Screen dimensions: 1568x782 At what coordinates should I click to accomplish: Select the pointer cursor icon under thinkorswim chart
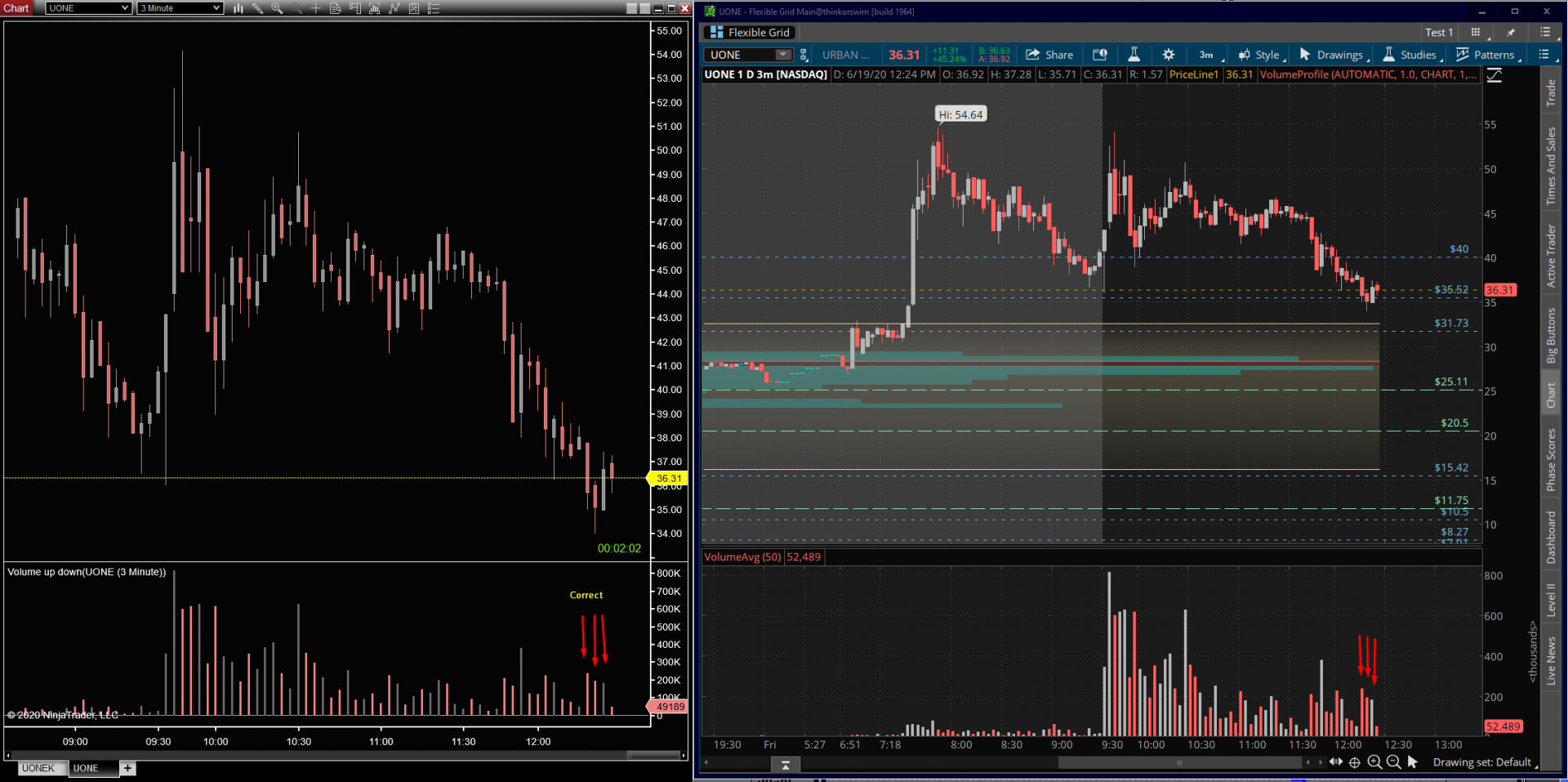(x=1413, y=762)
